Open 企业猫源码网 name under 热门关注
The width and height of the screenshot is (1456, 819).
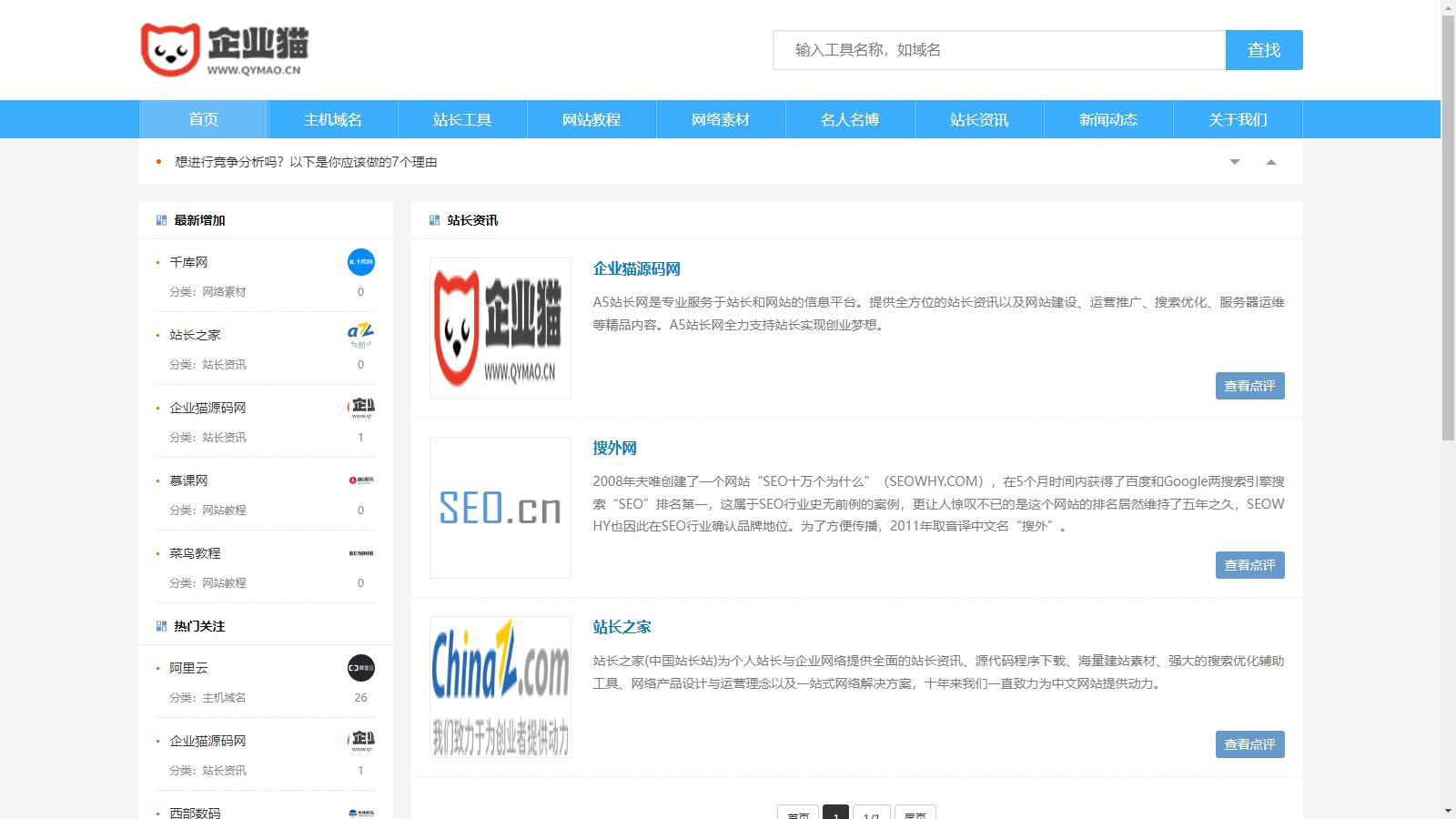click(207, 741)
